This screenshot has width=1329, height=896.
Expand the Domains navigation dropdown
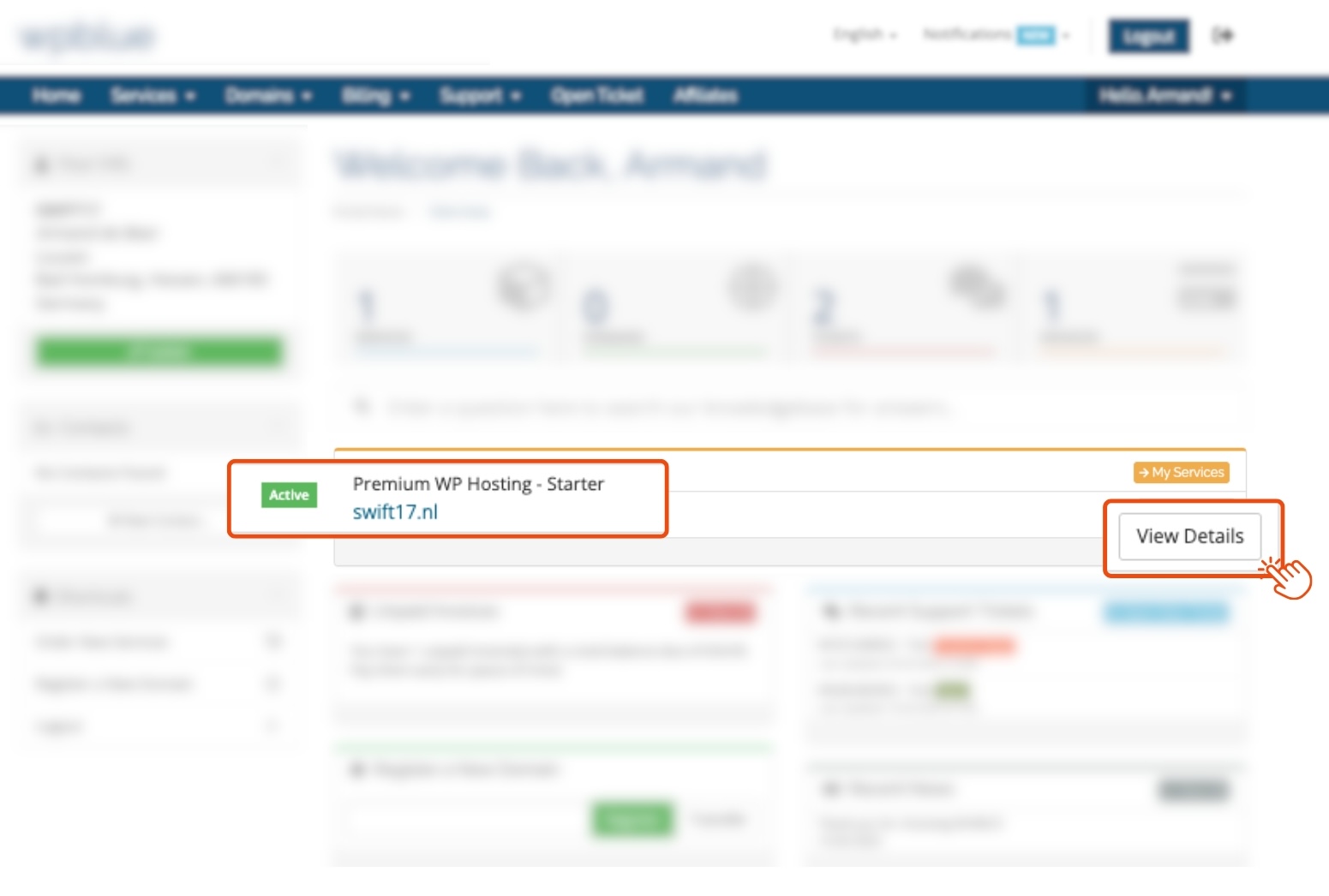click(x=267, y=95)
